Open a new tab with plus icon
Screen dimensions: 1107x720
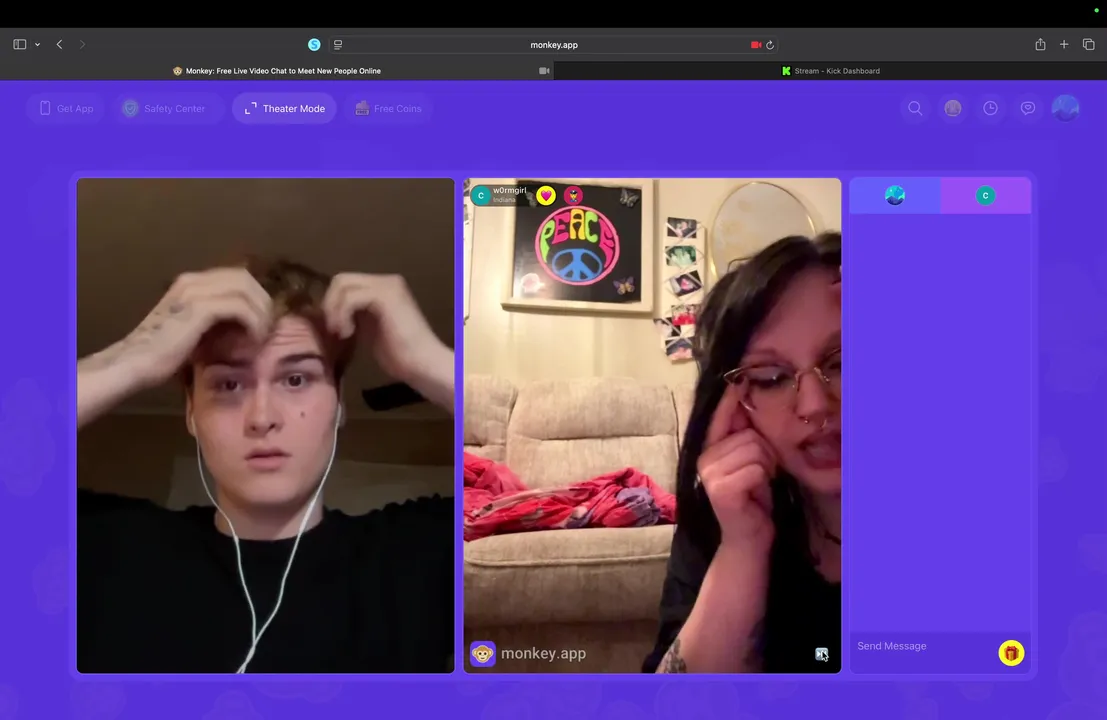(1064, 44)
